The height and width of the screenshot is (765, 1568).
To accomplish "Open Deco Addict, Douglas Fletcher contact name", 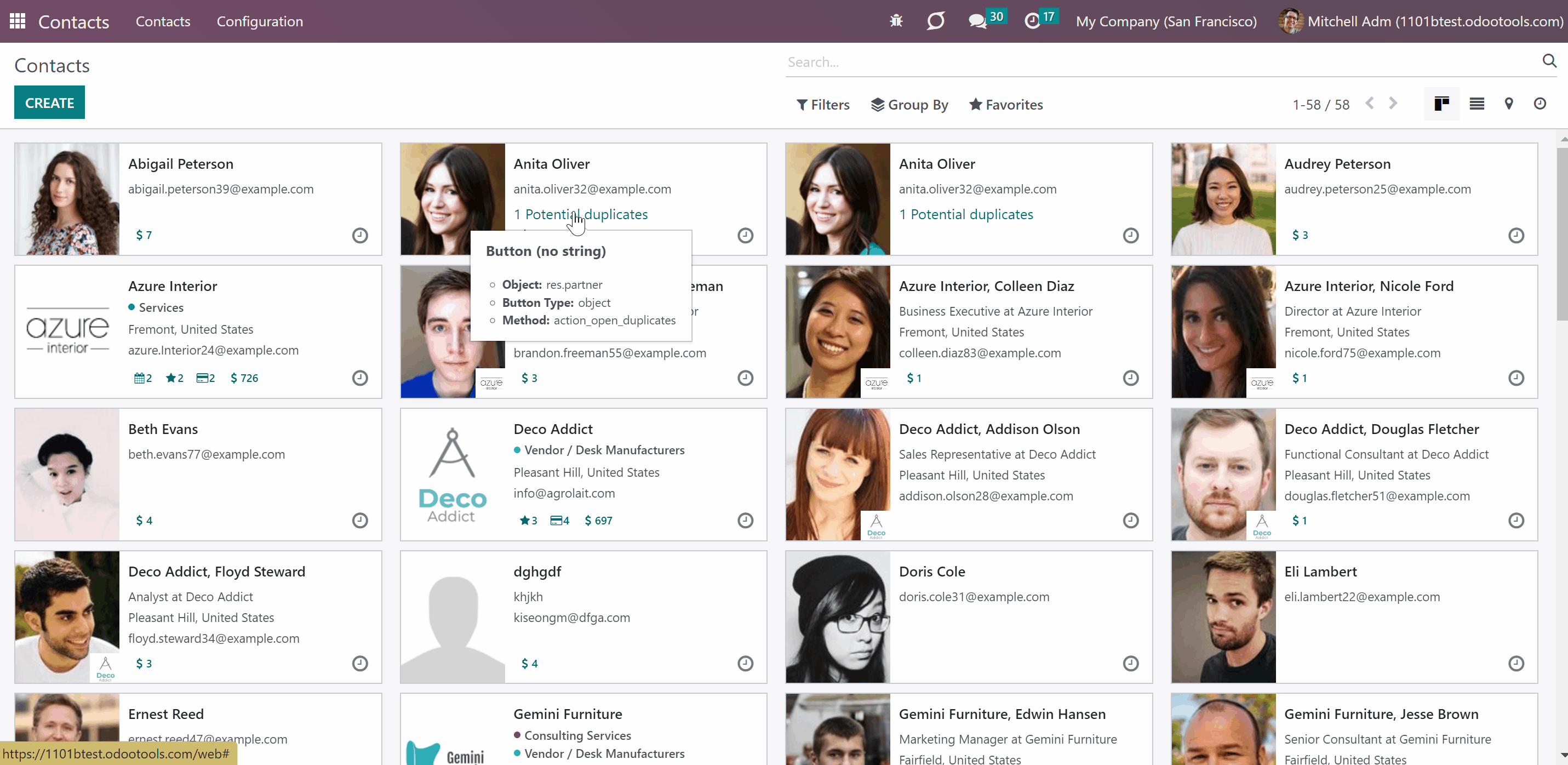I will click(x=1381, y=429).
